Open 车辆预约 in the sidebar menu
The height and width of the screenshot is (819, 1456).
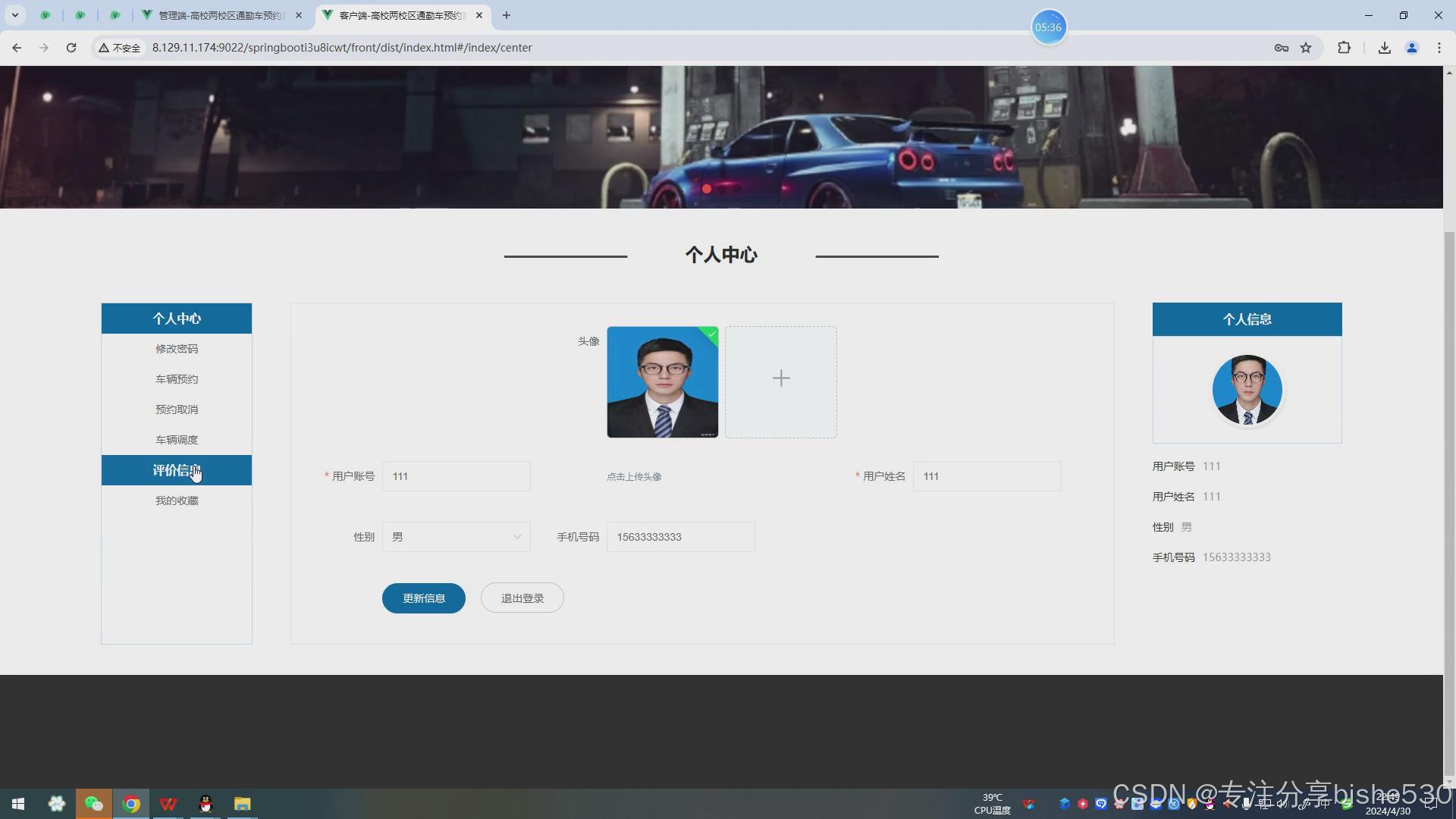[177, 379]
